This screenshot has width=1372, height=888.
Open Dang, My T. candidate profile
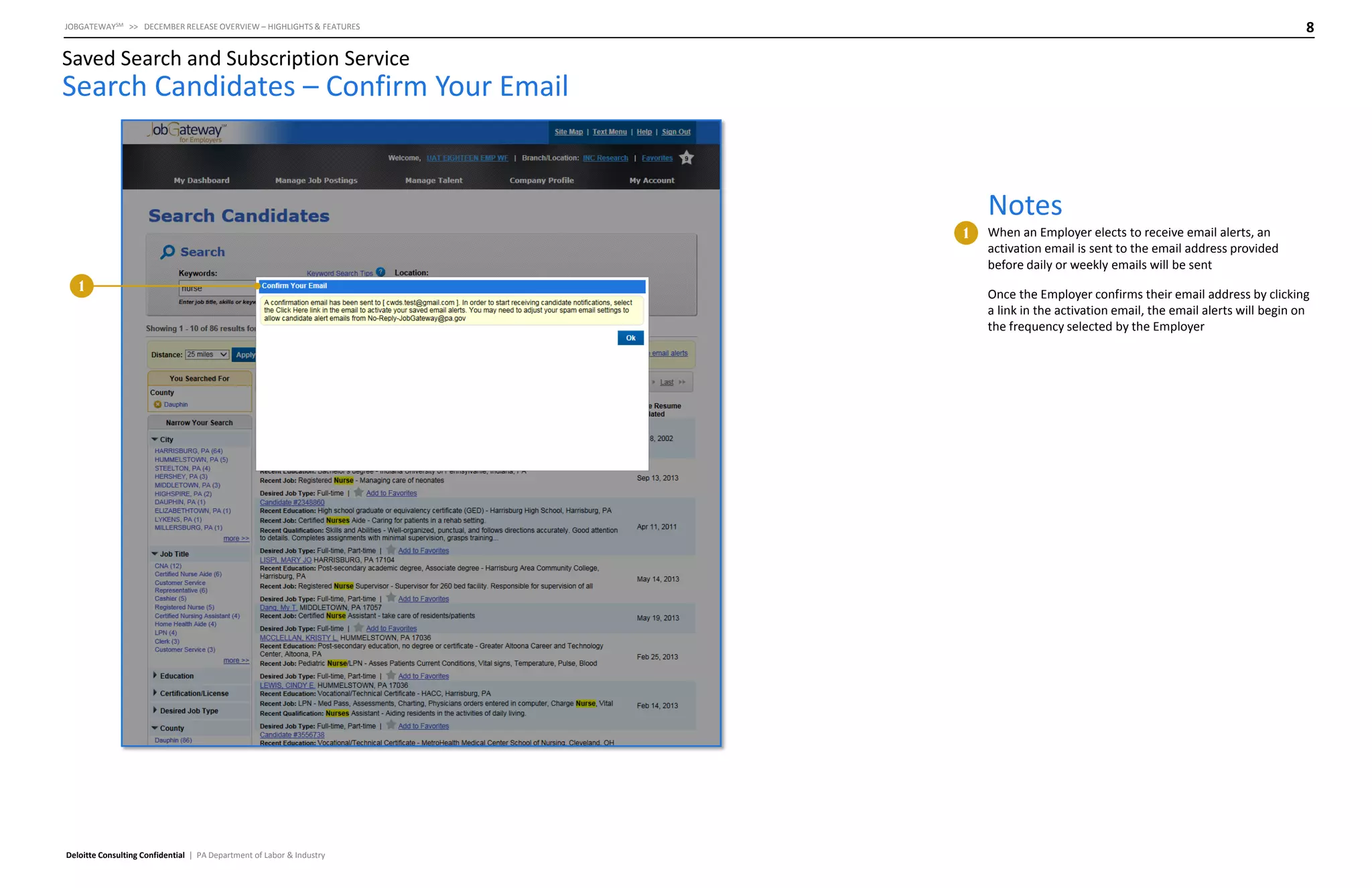coord(278,608)
